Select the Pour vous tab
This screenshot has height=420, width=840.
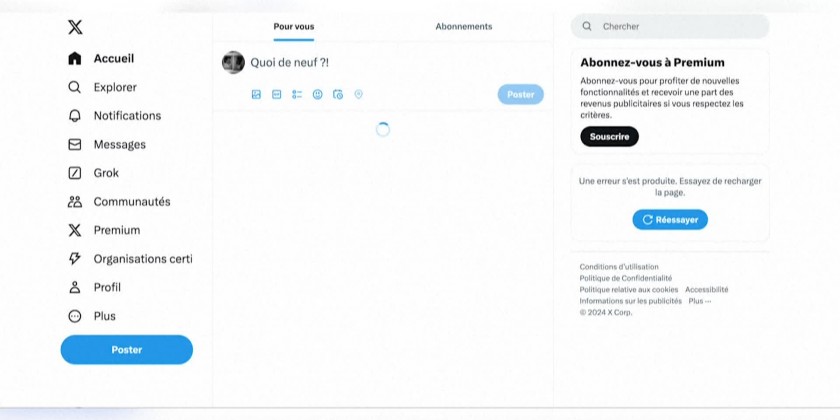(x=294, y=27)
